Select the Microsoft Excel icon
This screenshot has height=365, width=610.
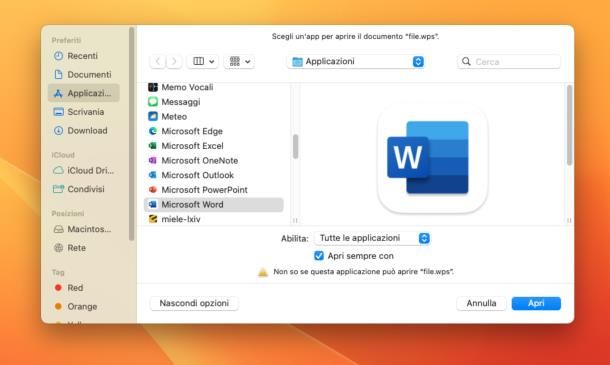(153, 146)
